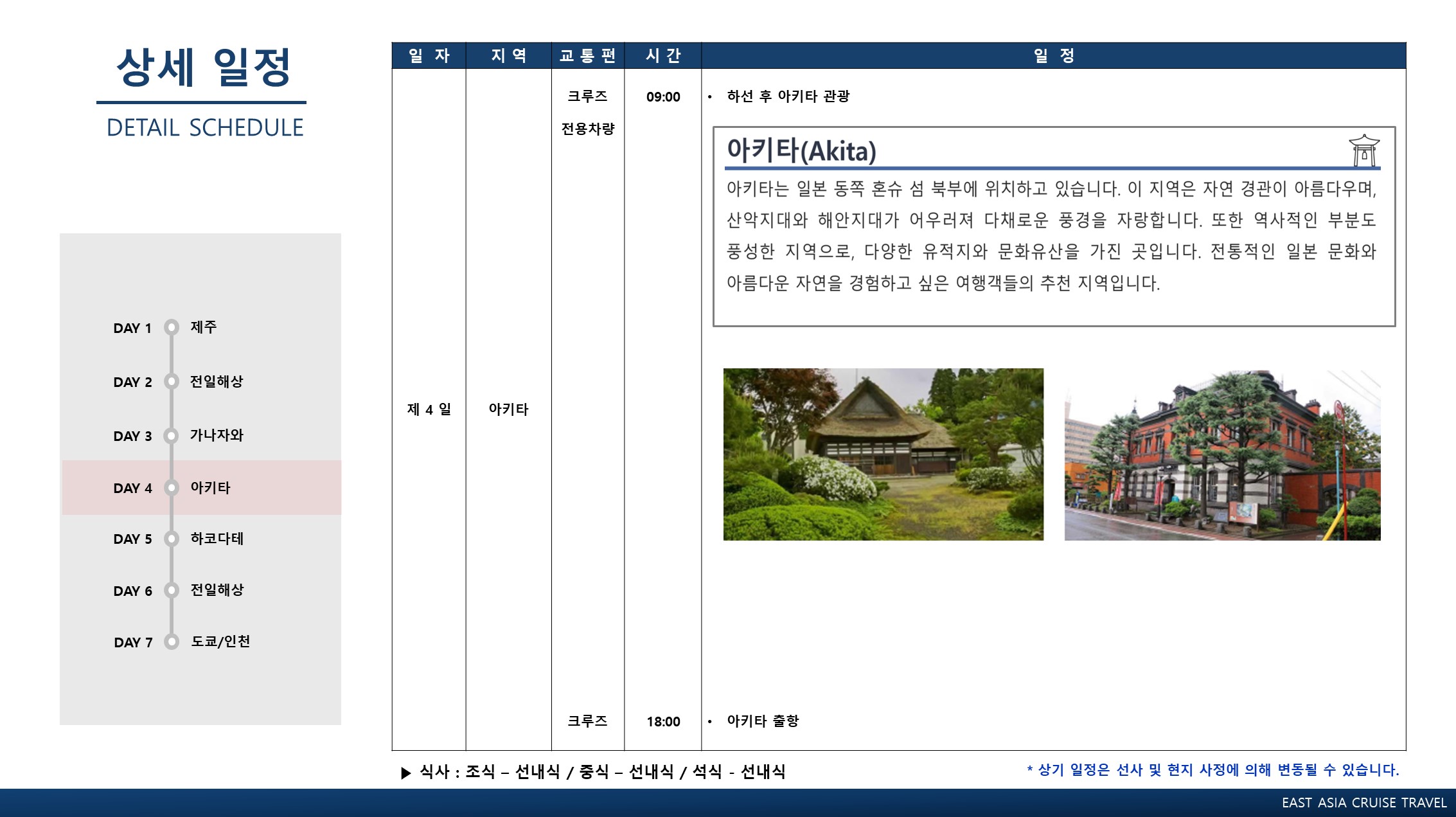Click the 아키타 label in the day list
This screenshot has height=817, width=1456.
210,488
